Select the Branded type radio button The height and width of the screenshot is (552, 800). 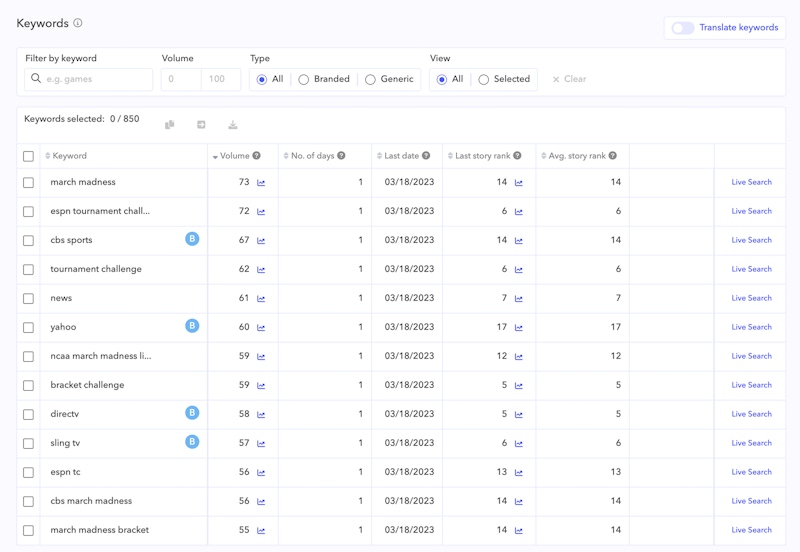(304, 79)
